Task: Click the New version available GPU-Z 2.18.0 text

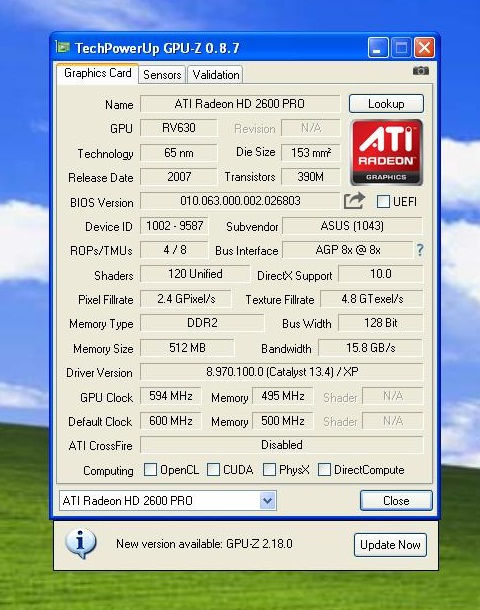Action: click(204, 544)
